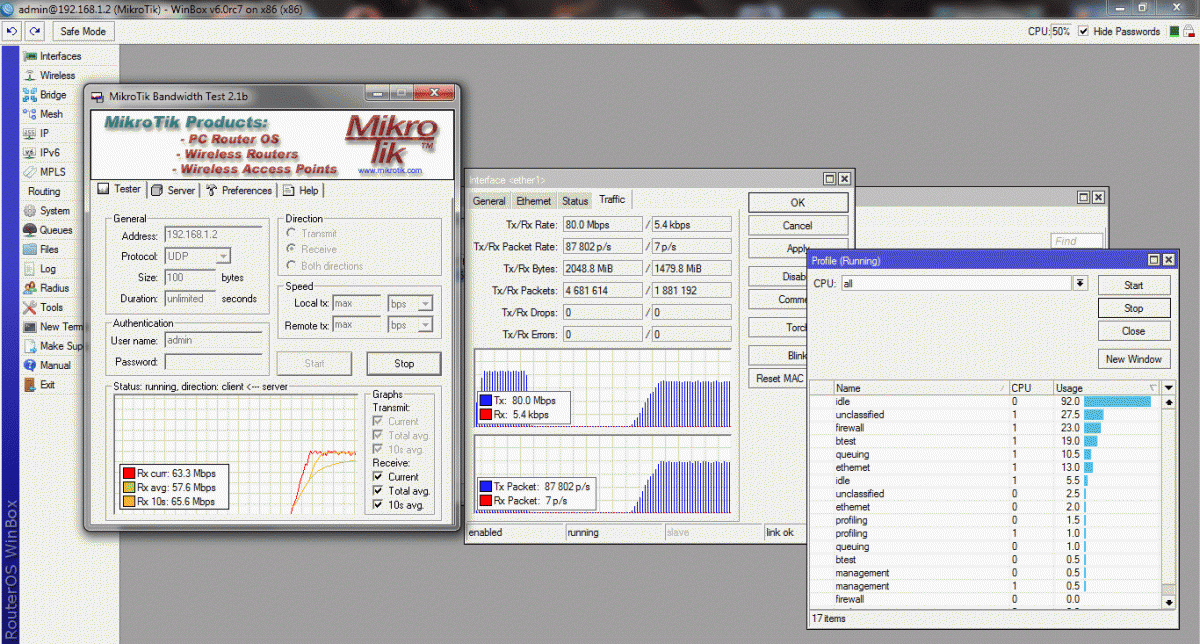Click the Bridge sidebar icon

[30, 95]
